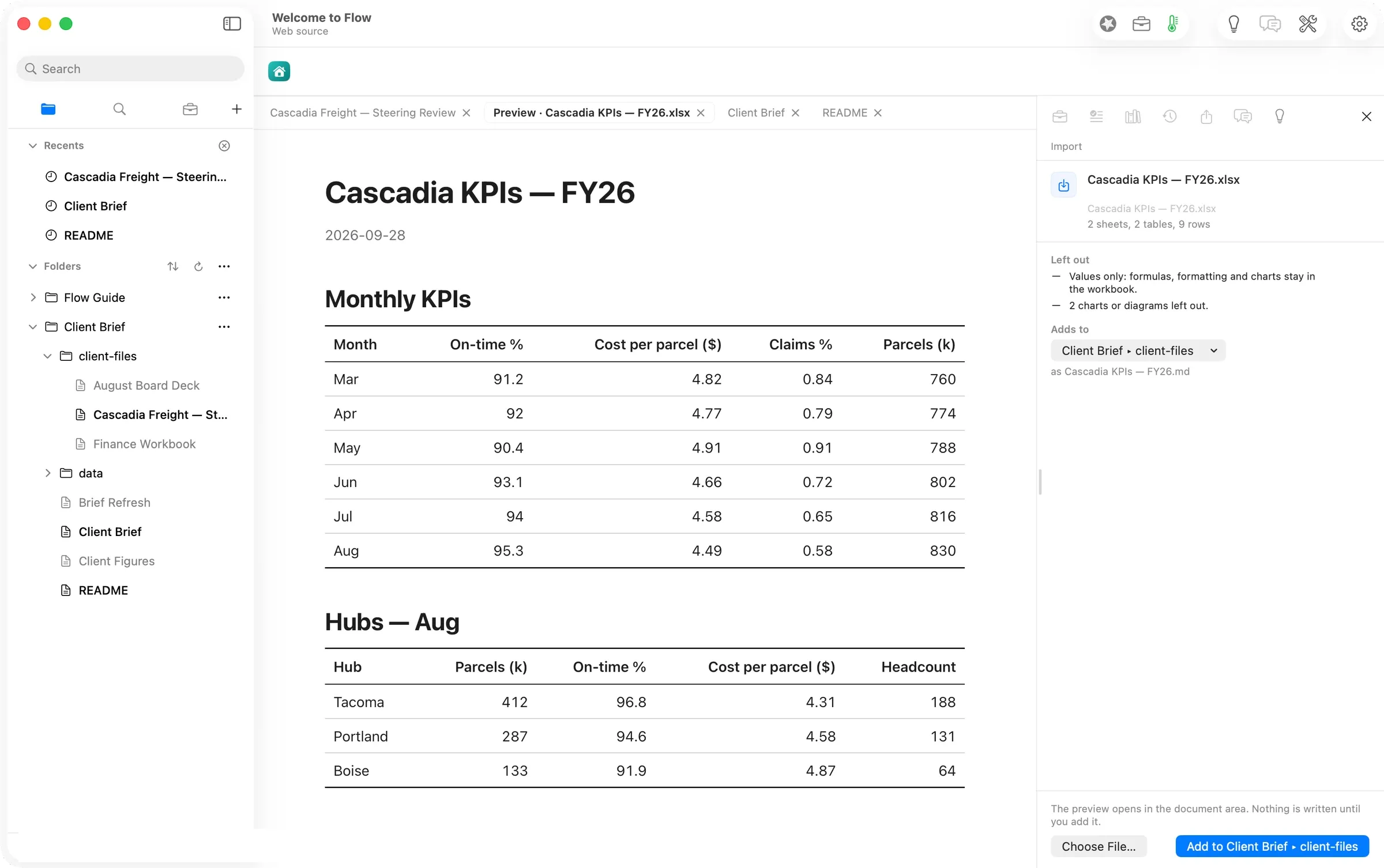Screen dimensions: 1384x868
Task: Refresh the Folders list
Action: click(198, 266)
